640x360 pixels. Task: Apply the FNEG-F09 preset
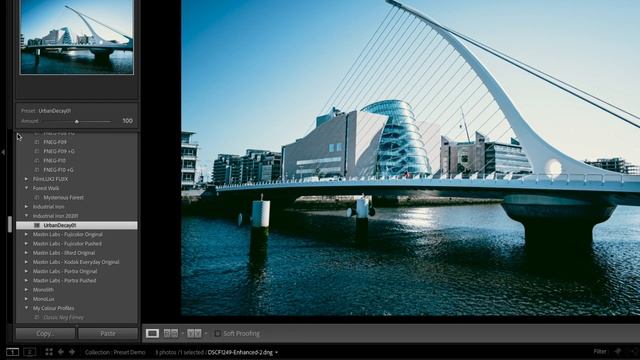(x=55, y=142)
